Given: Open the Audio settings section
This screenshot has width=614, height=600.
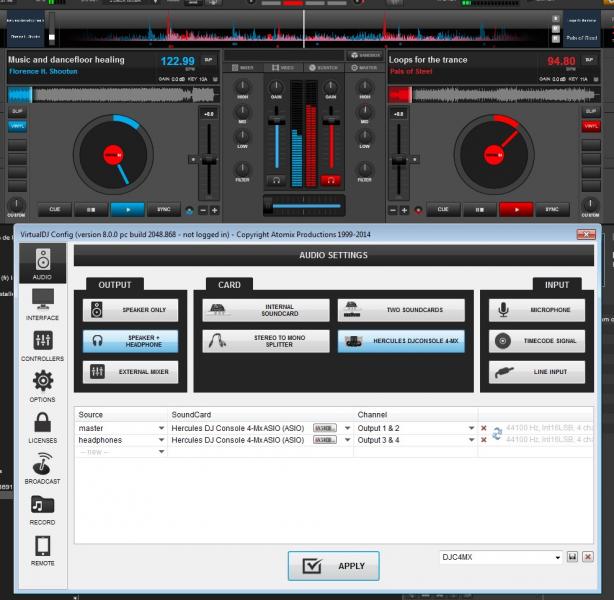Looking at the screenshot, I should tap(42, 264).
